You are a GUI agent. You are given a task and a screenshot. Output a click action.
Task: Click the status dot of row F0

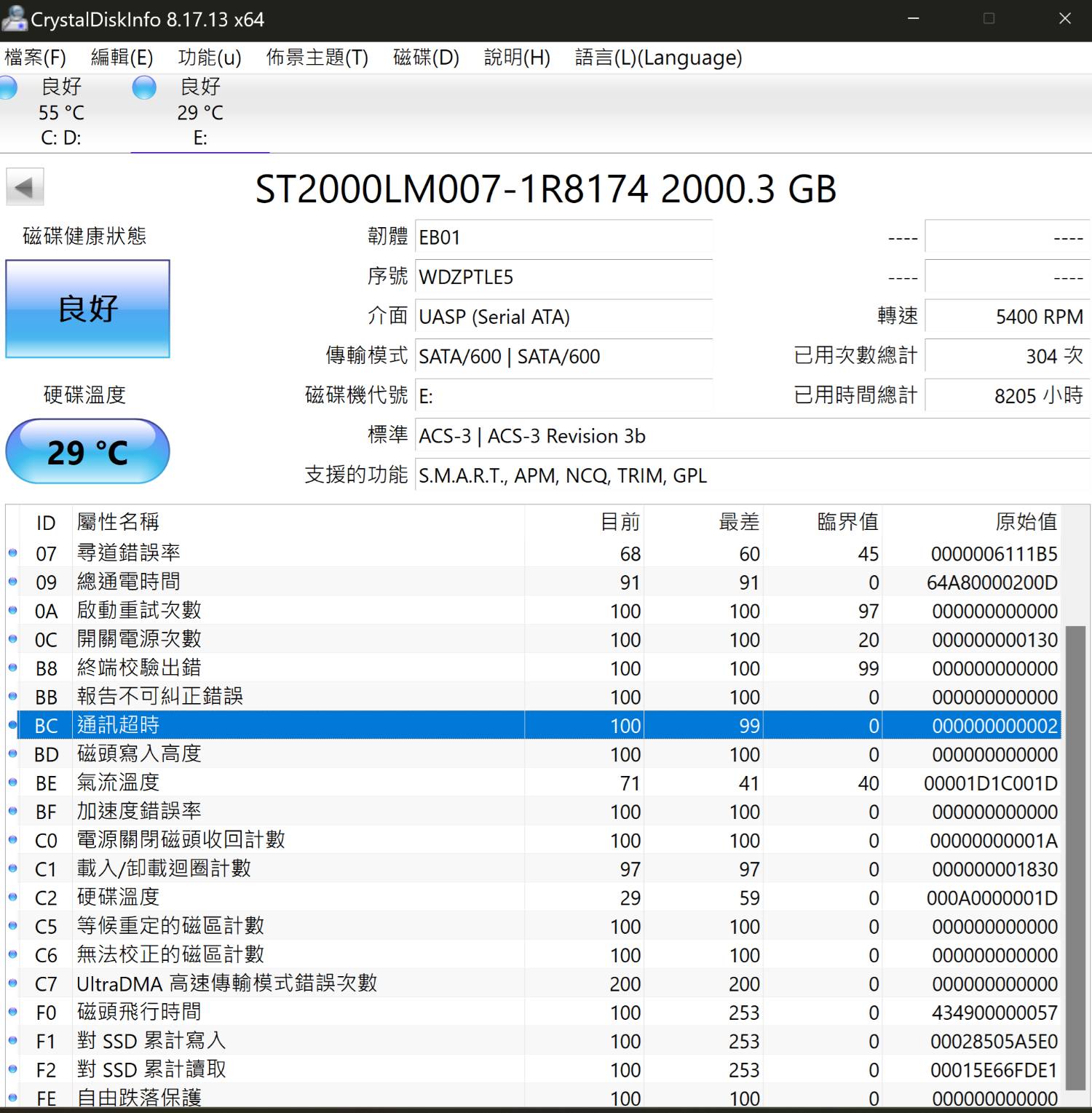pos(12,1012)
